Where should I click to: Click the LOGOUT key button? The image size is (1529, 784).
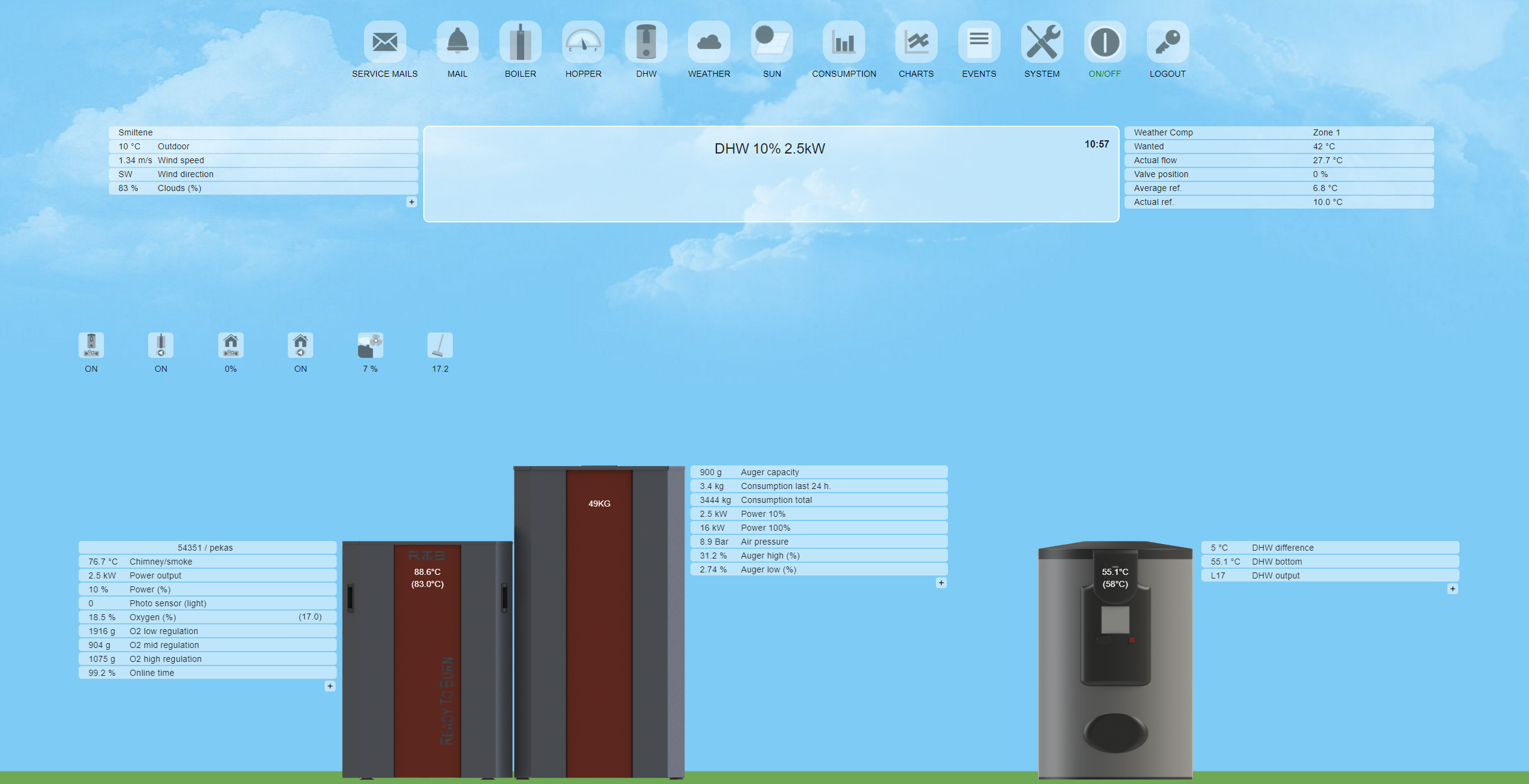tap(1167, 42)
